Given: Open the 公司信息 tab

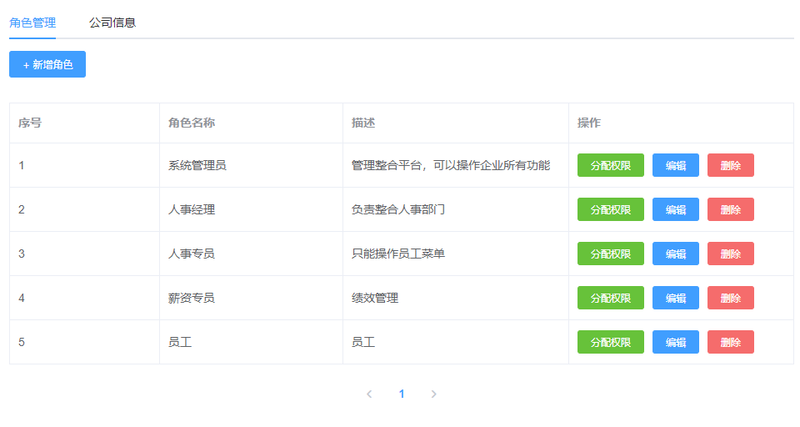Looking at the screenshot, I should pos(112,22).
